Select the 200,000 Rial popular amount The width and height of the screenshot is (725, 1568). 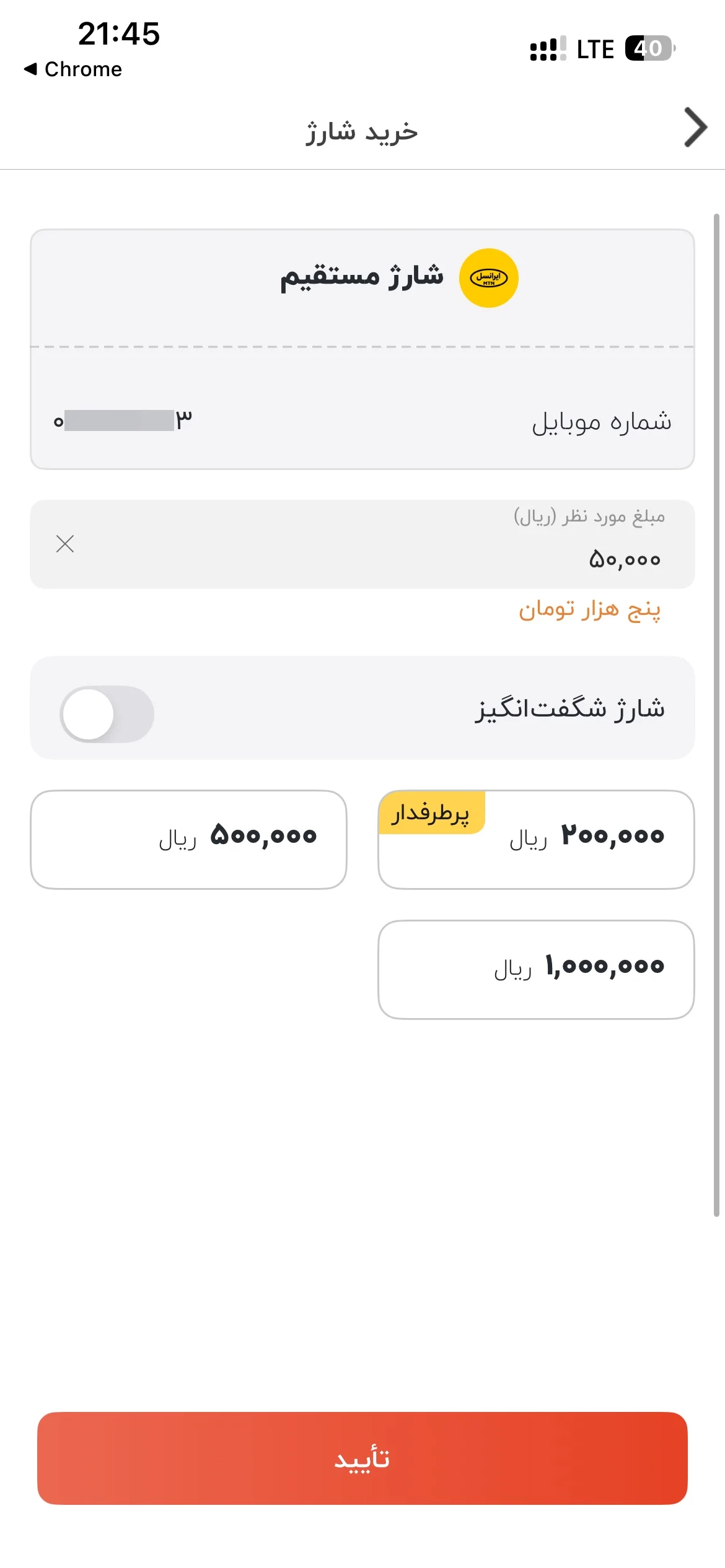[x=536, y=839]
